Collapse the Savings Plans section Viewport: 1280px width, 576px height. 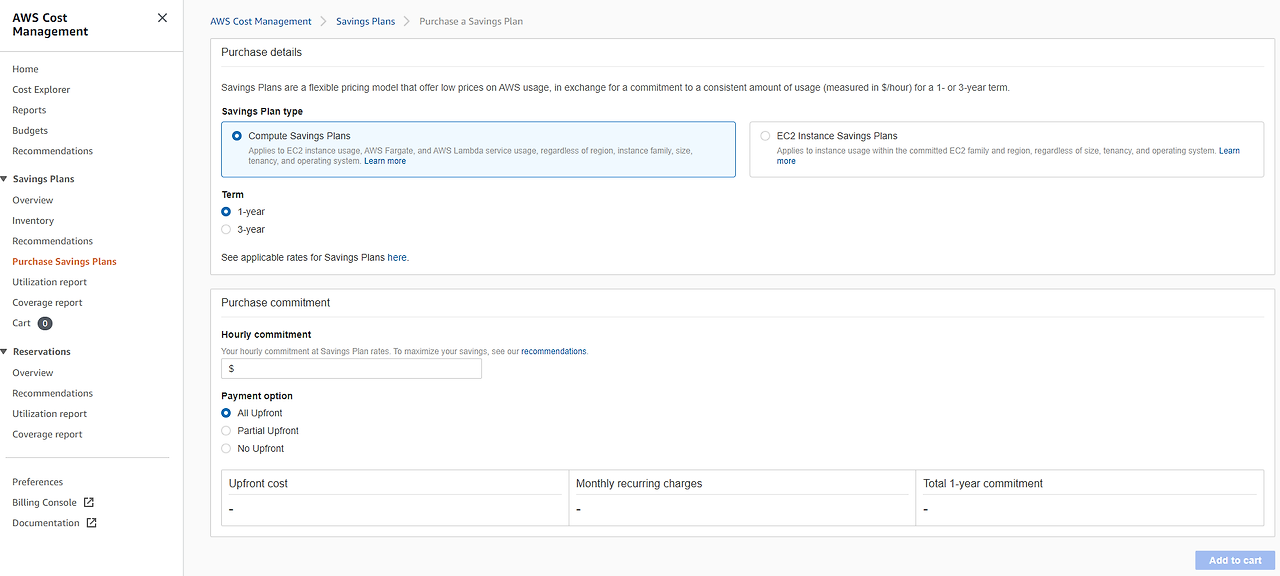pyautogui.click(x=5, y=179)
